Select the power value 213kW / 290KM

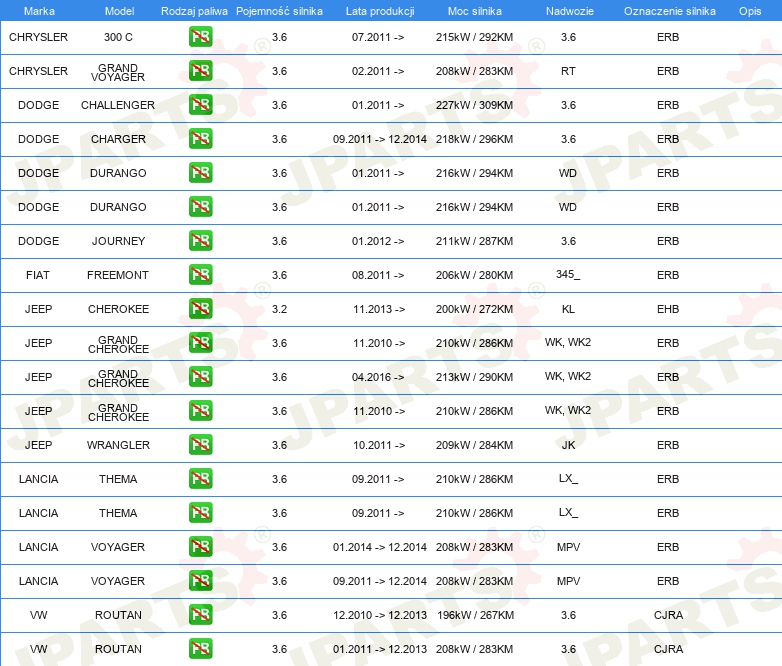pos(474,377)
